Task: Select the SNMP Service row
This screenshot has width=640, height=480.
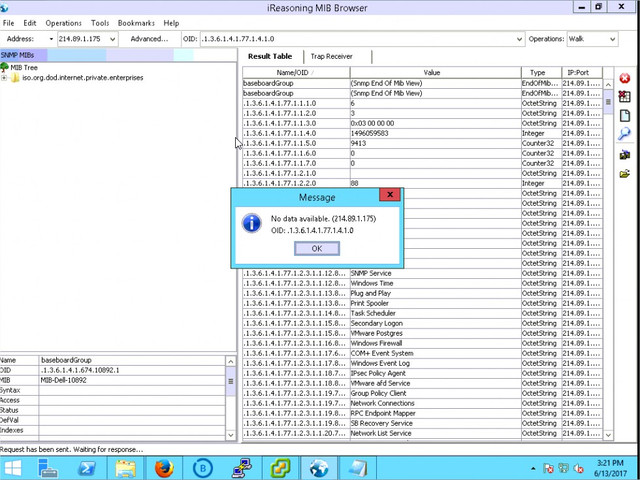Action: pos(422,273)
